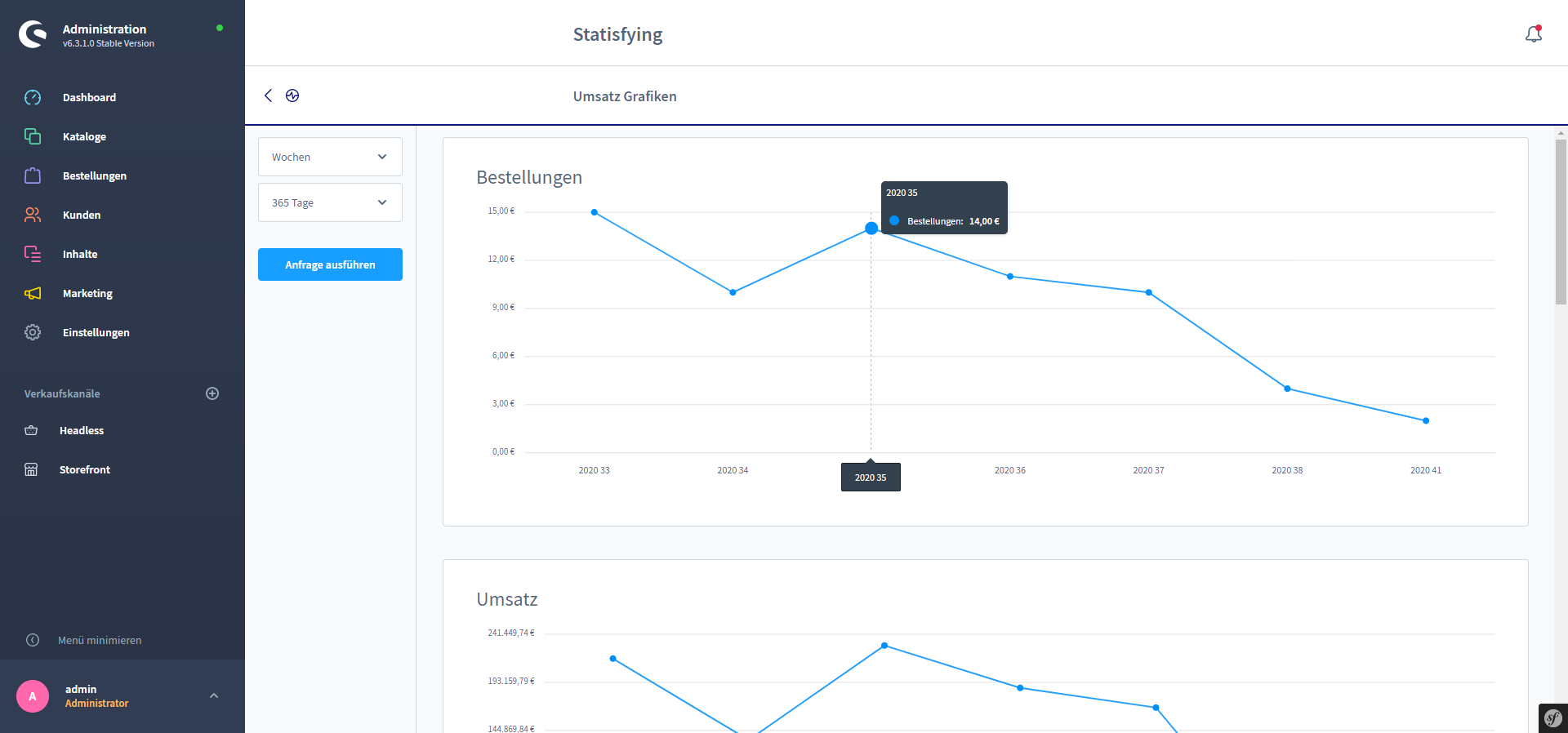The image size is (1568, 733).
Task: Open Dashboard menu entry
Action: coord(89,97)
